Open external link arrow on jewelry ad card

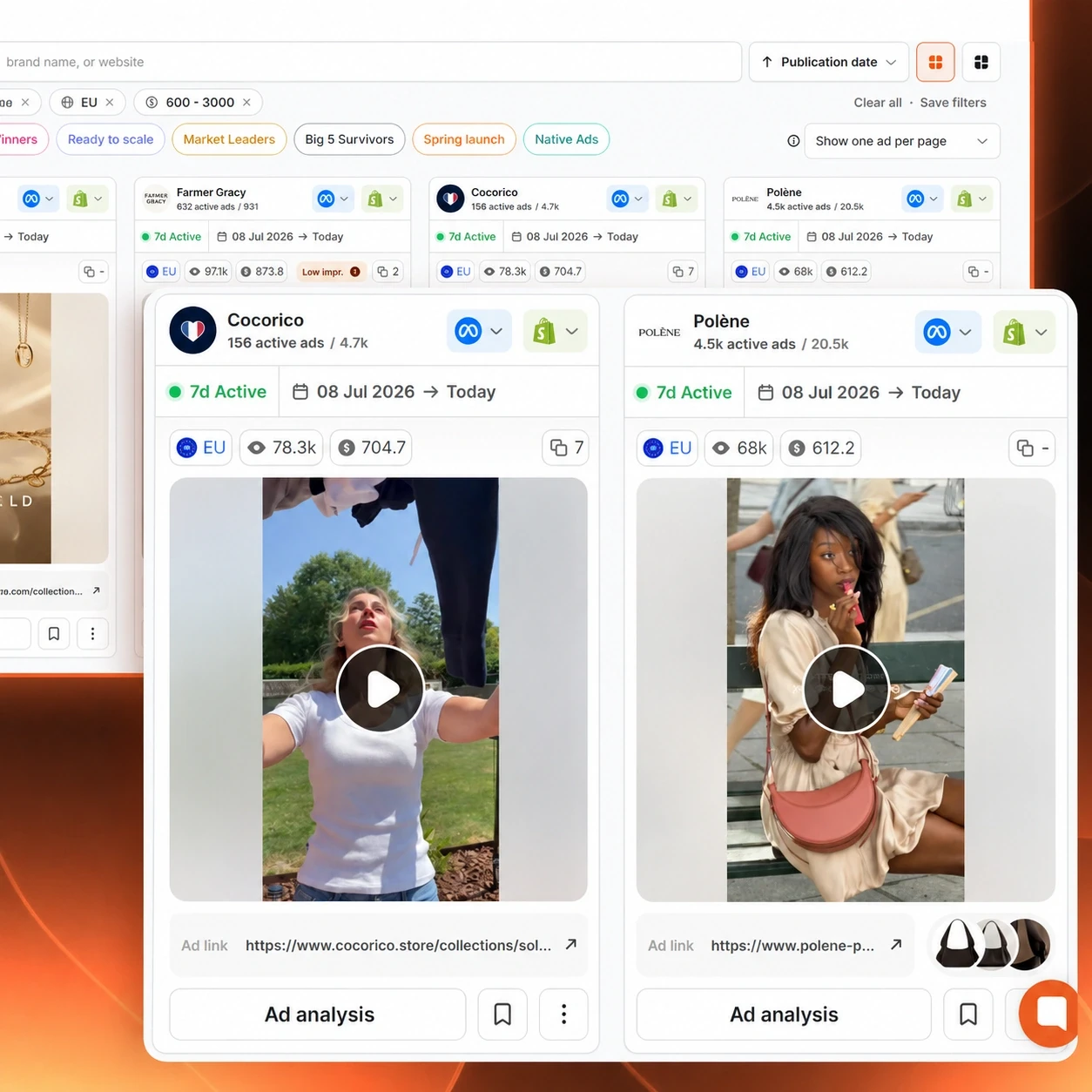tap(96, 590)
